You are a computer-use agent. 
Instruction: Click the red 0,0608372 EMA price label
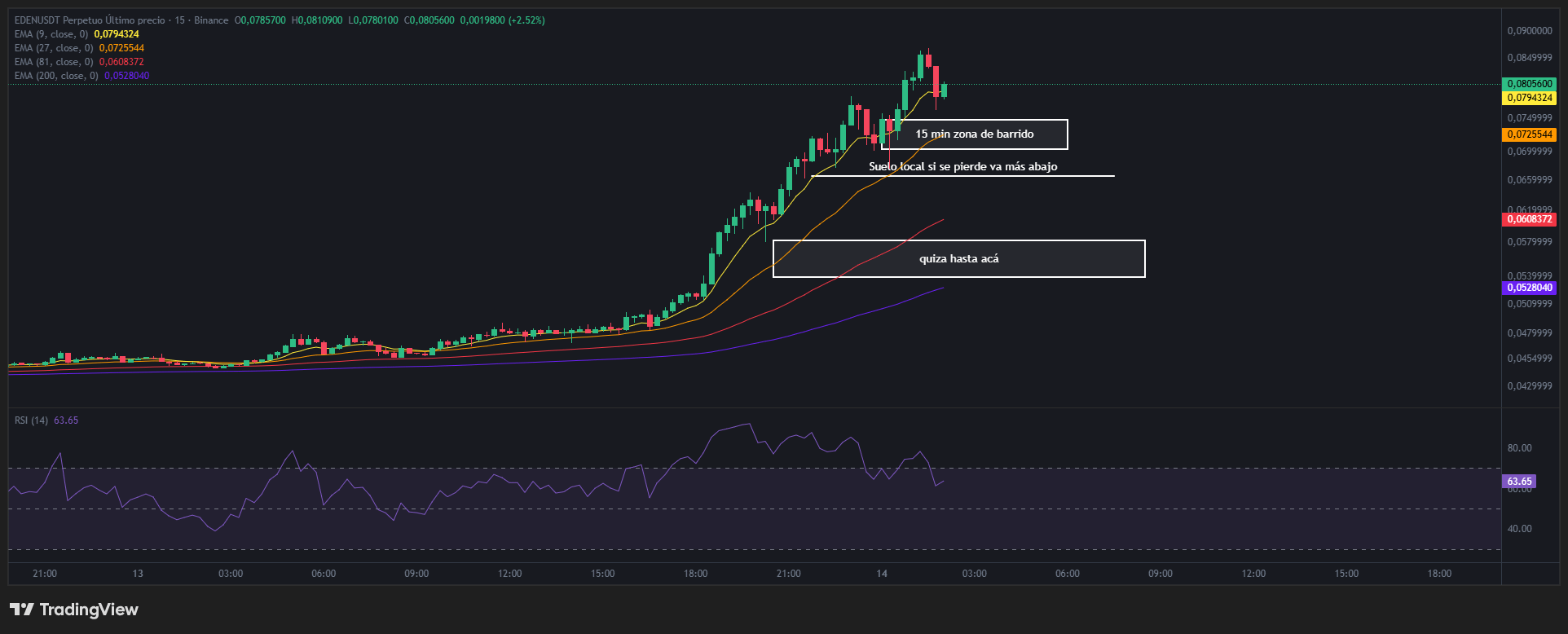(1529, 219)
